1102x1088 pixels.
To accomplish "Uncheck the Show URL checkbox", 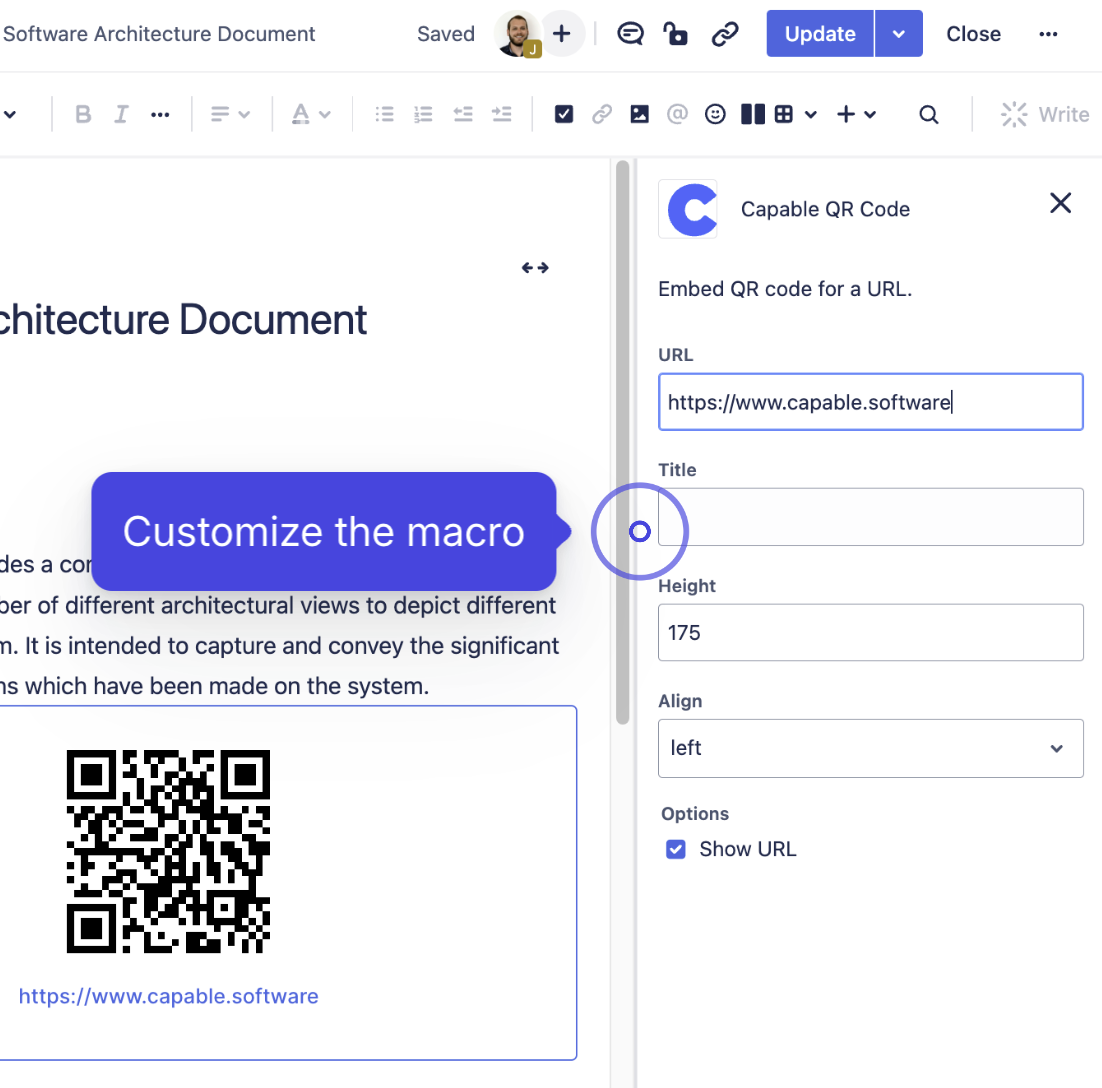I will [x=676, y=849].
